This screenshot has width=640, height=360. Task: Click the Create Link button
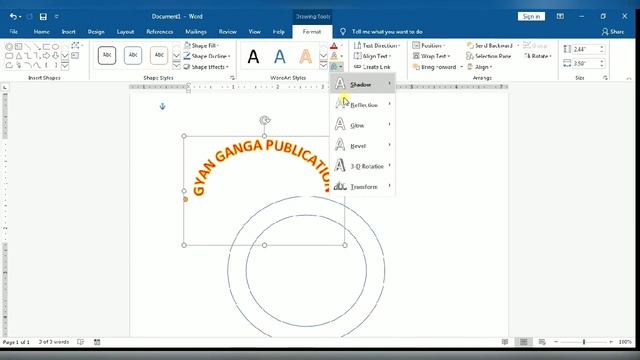pyautogui.click(x=372, y=67)
